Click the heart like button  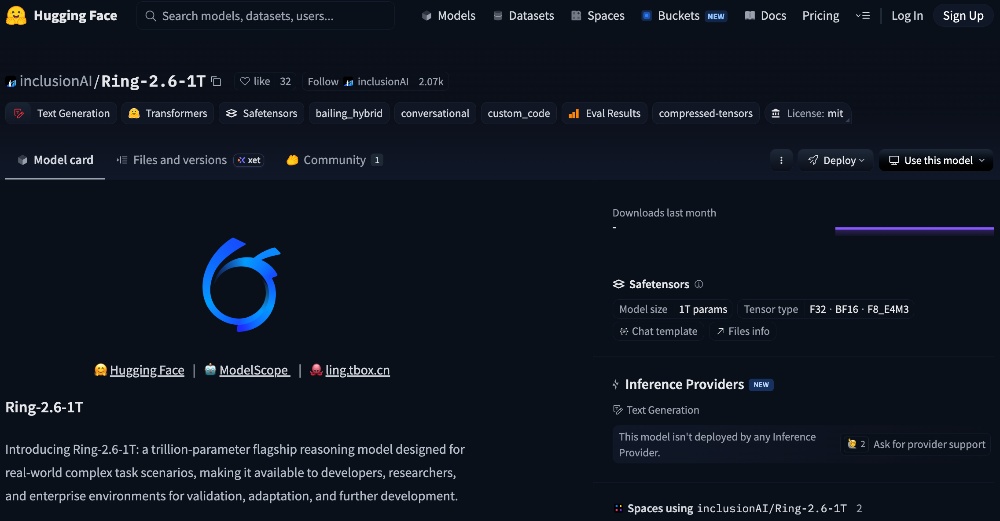[x=254, y=81]
